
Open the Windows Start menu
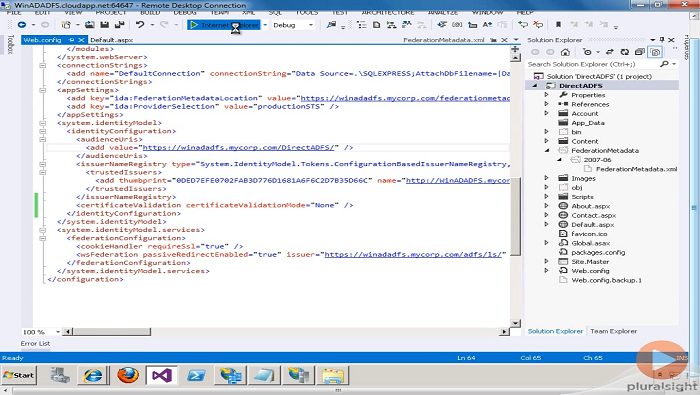[19, 375]
